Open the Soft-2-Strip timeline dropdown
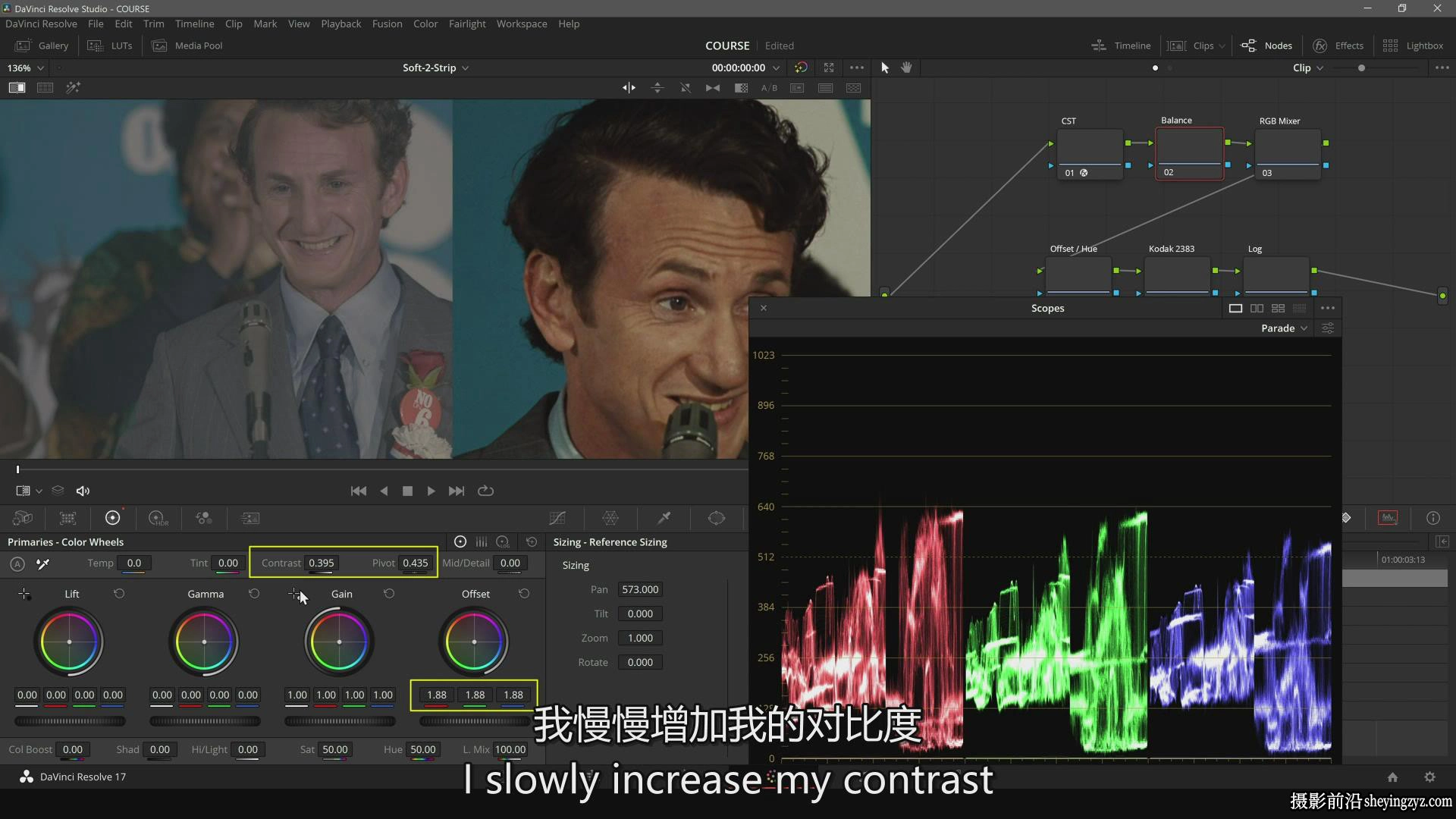Image resolution: width=1456 pixels, height=819 pixels. pos(435,67)
